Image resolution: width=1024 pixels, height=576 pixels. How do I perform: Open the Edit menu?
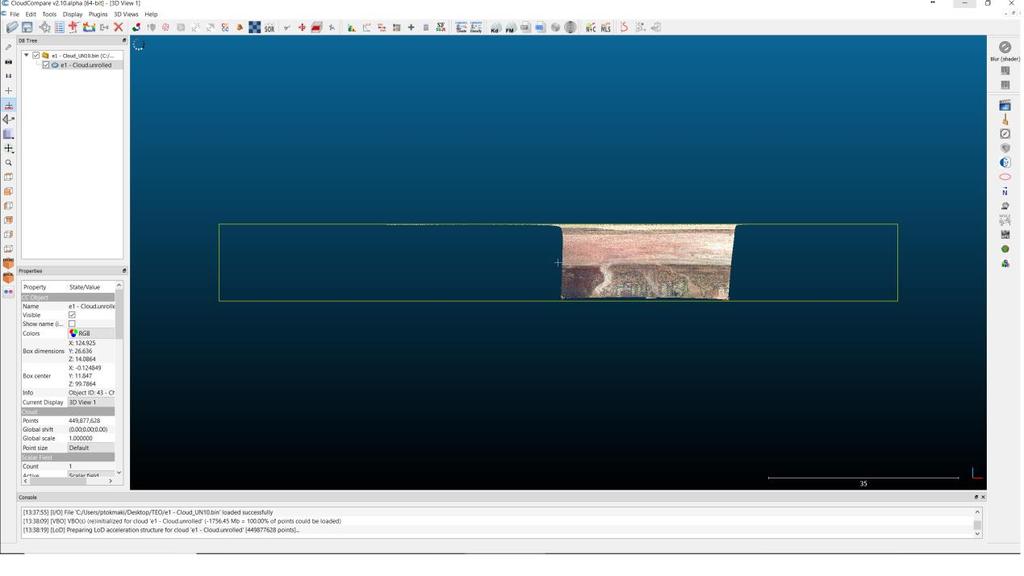click(31, 14)
